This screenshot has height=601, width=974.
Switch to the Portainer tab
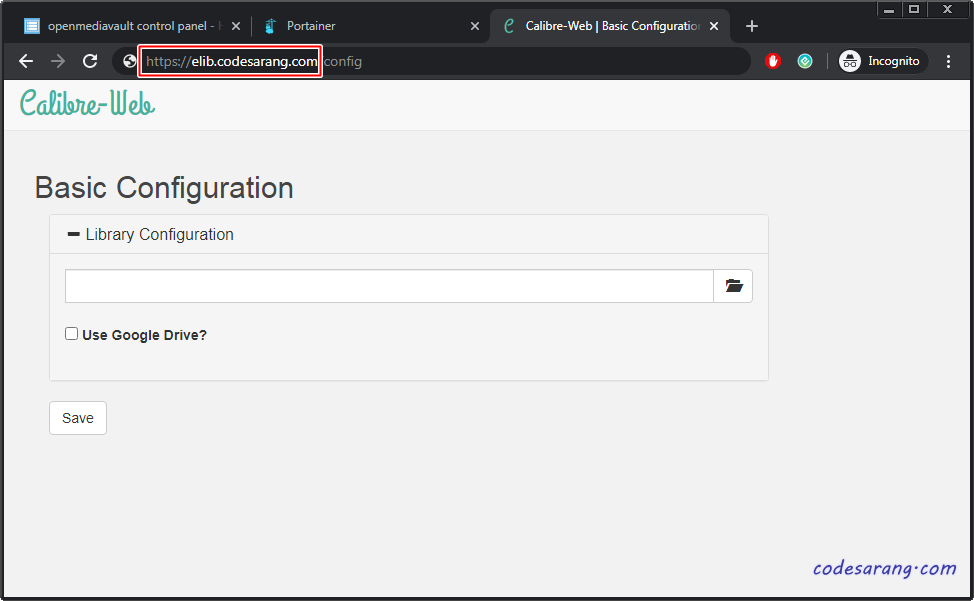[371, 26]
